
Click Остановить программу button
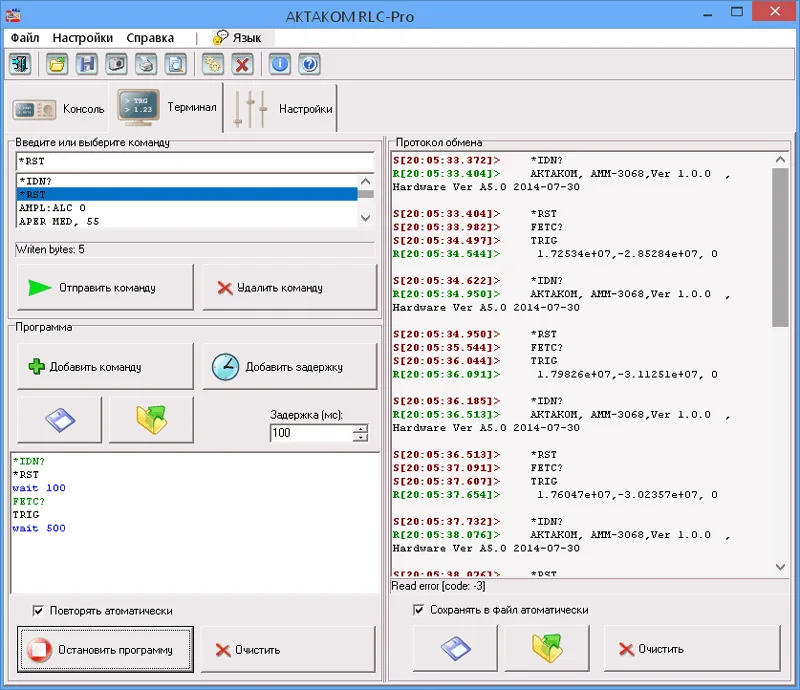click(106, 649)
